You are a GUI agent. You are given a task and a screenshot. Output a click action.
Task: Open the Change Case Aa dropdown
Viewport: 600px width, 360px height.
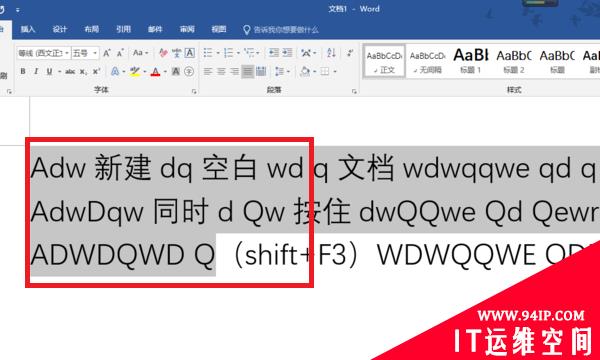pyautogui.click(x=140, y=53)
